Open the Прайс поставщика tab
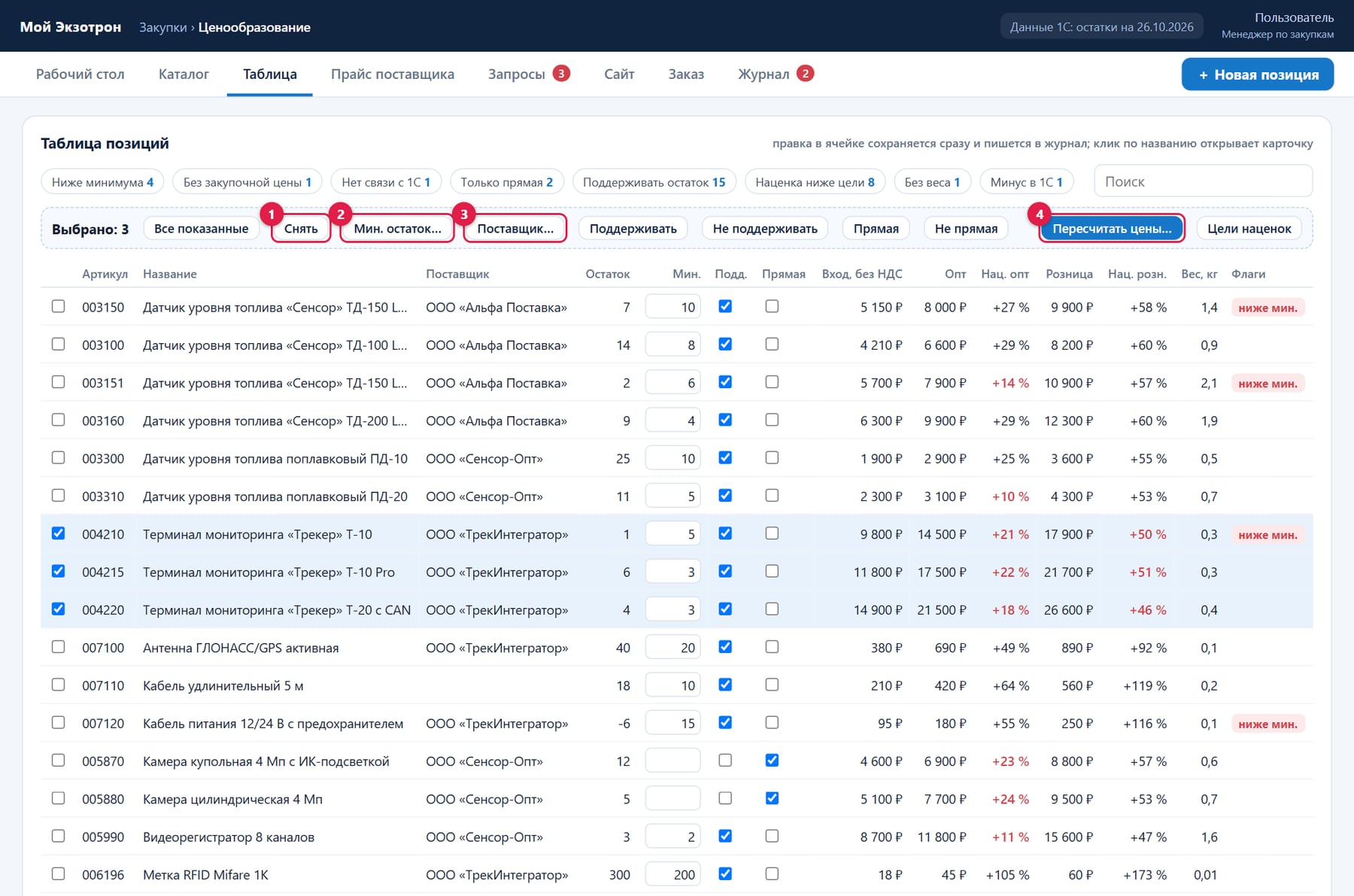This screenshot has width=1354, height=896. click(393, 74)
